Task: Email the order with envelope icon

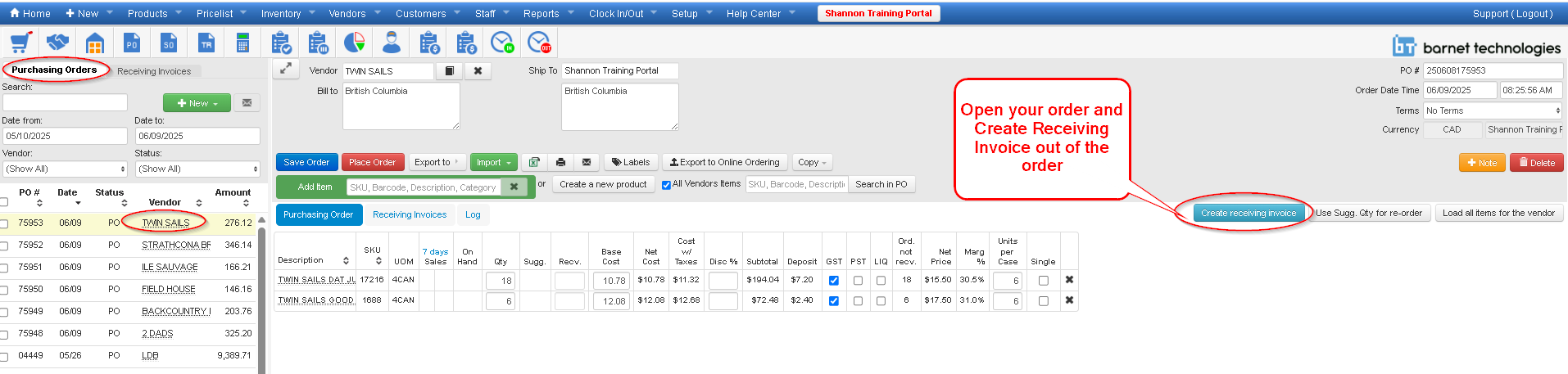Action: coord(587,162)
